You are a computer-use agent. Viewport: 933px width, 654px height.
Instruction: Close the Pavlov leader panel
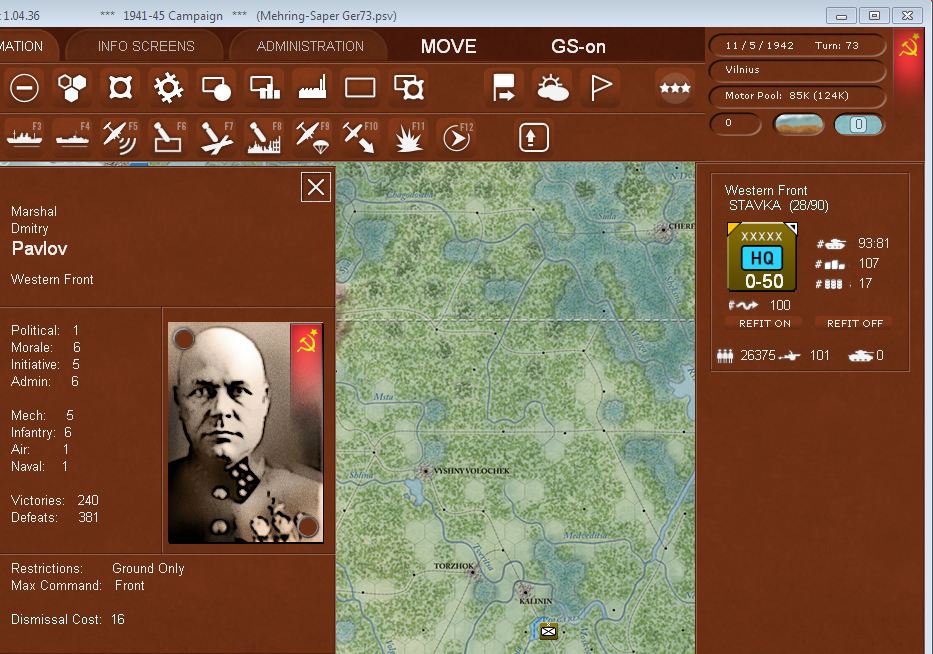click(316, 187)
